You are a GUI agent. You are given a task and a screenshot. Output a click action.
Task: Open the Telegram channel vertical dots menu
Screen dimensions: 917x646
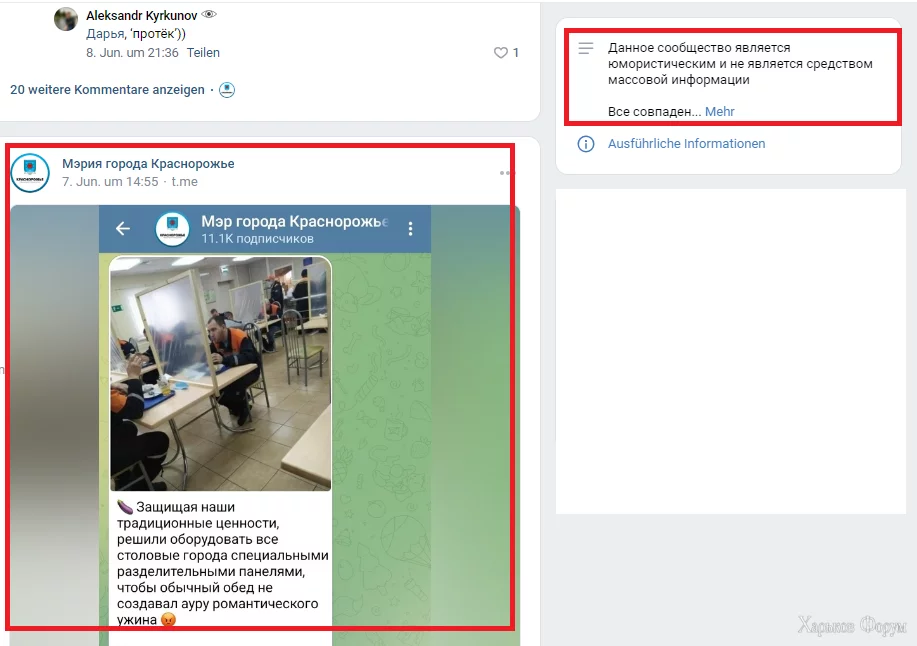[x=411, y=229]
